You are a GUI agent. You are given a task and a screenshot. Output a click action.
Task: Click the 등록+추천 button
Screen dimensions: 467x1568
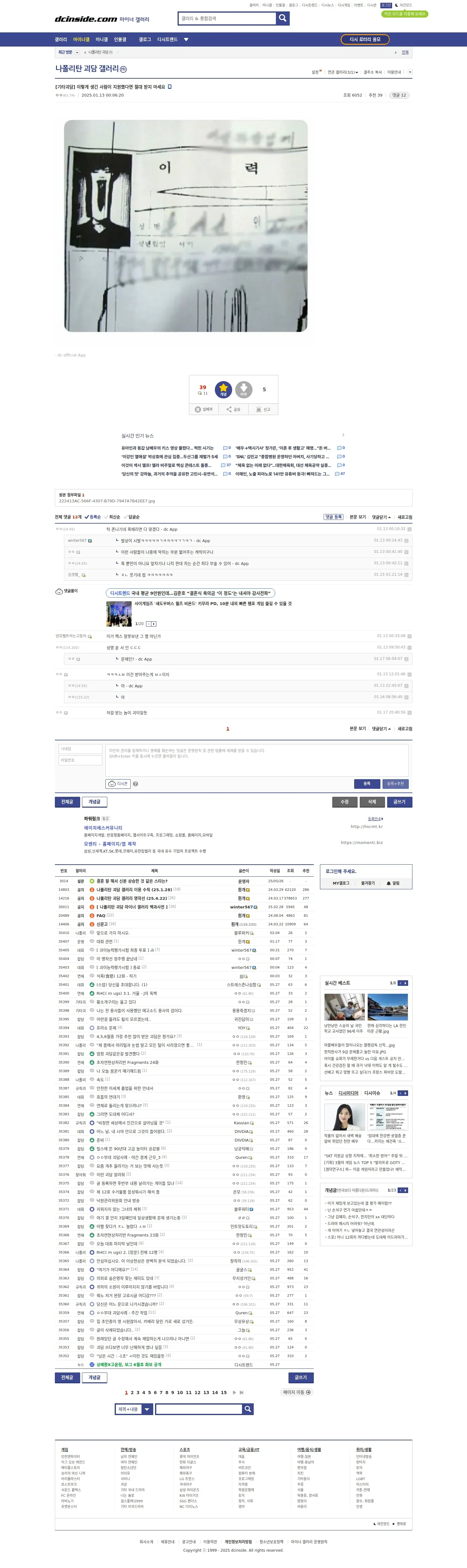(395, 784)
